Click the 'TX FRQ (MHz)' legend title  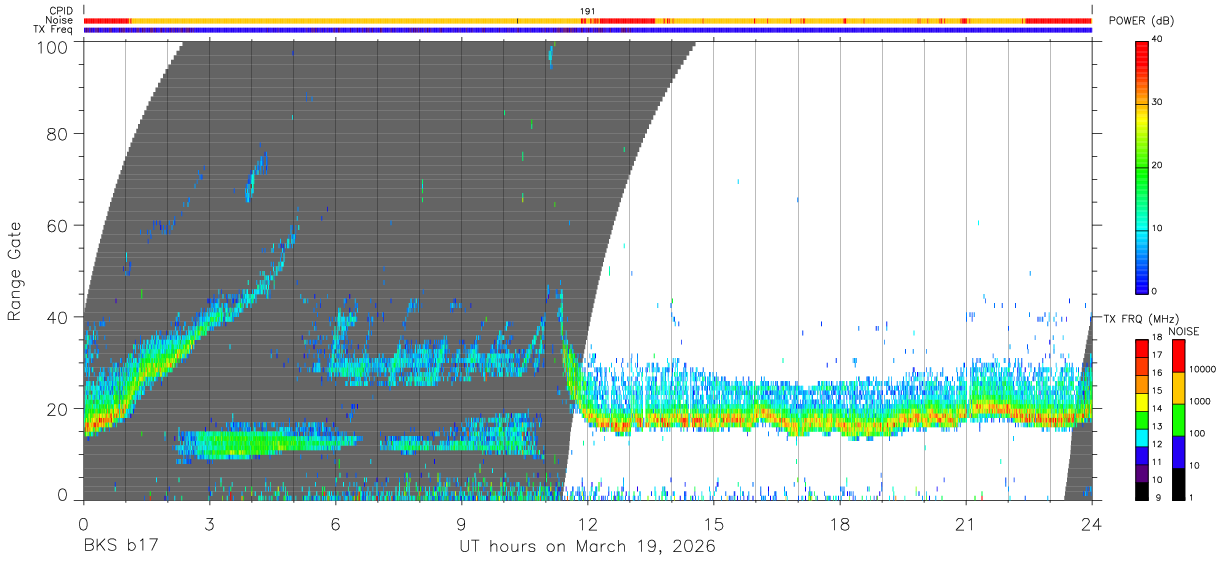1140,318
